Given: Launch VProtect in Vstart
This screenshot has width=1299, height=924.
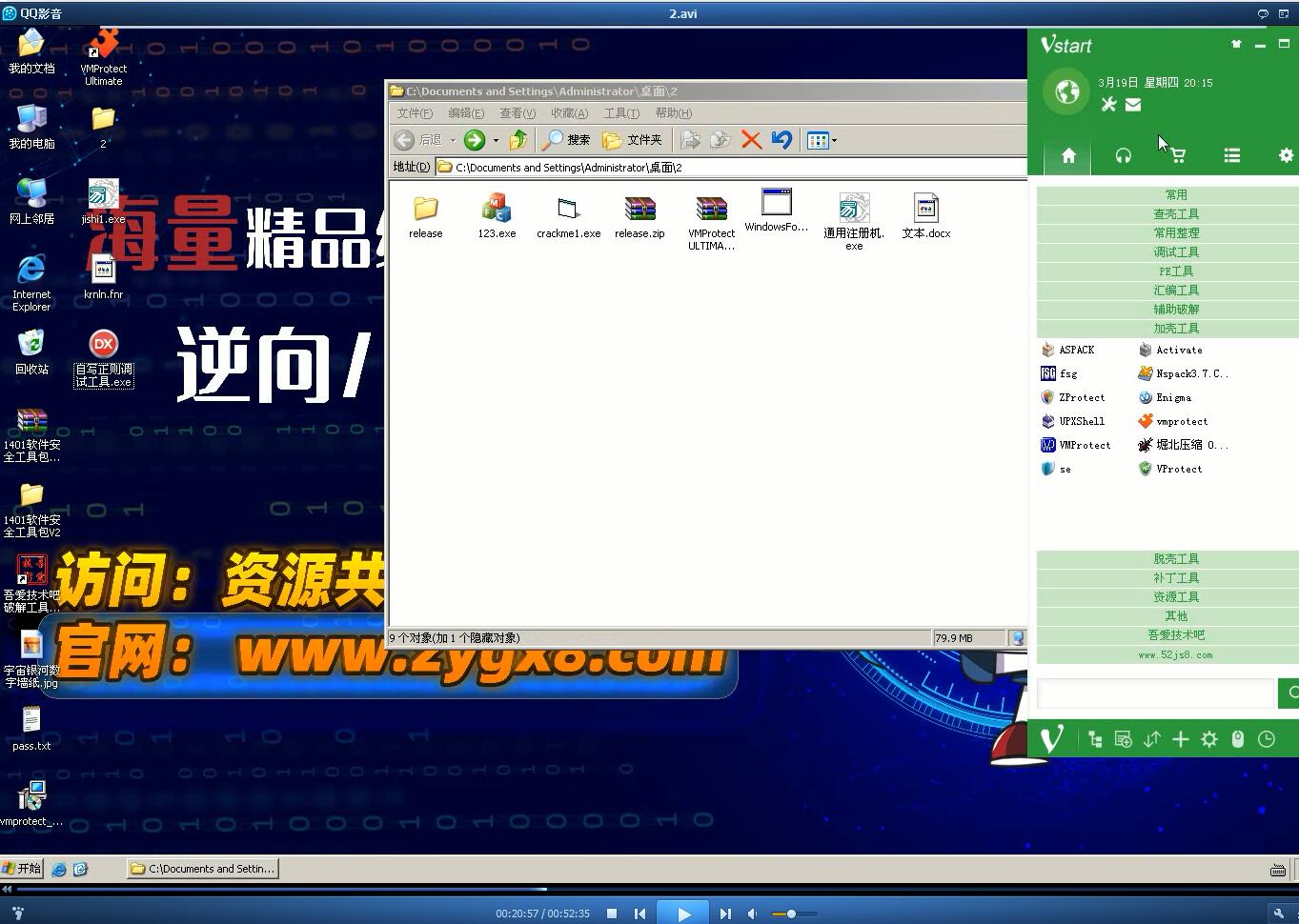Looking at the screenshot, I should [x=1170, y=469].
